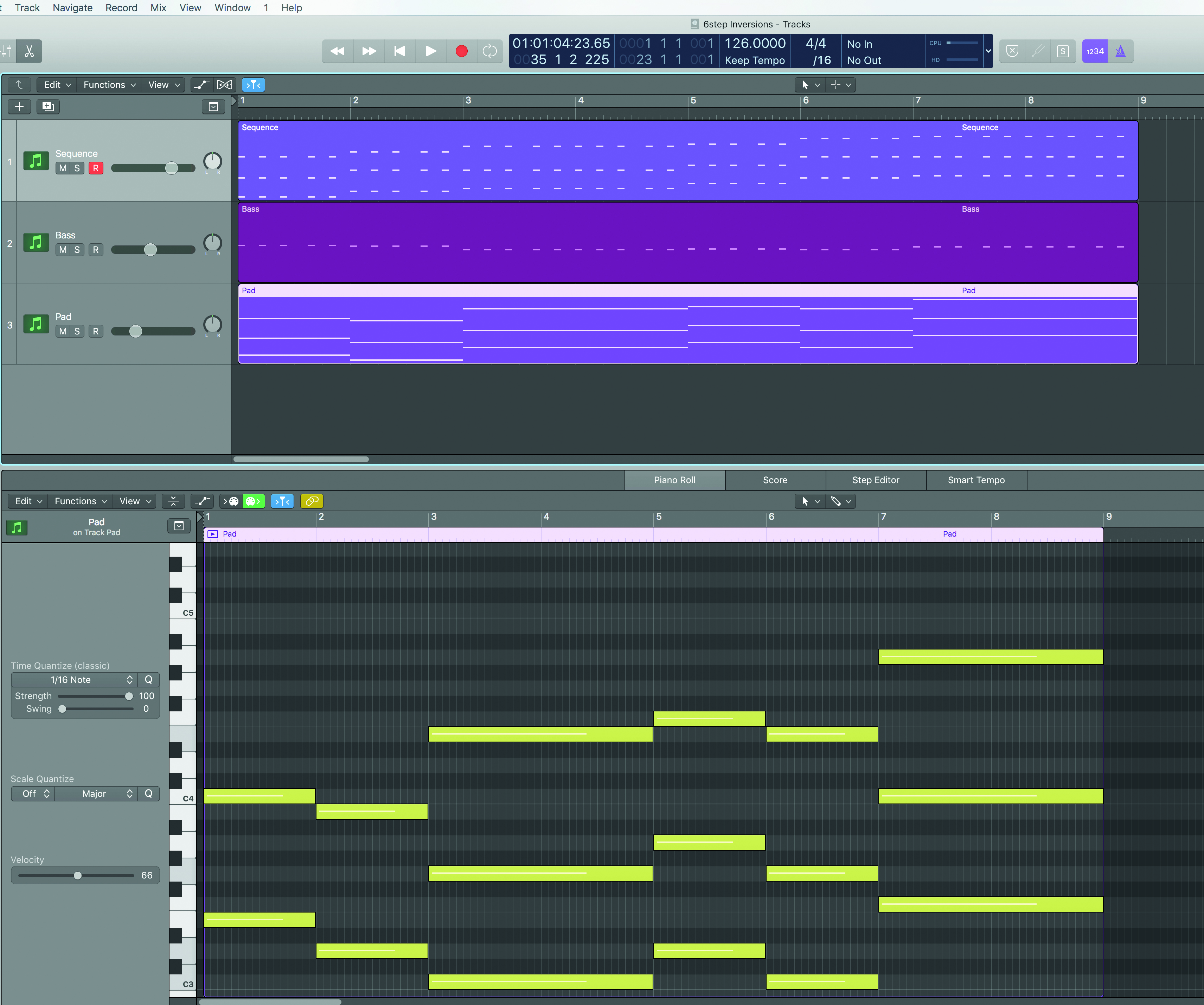Toggle the Solo S button in control bar

tap(1063, 51)
